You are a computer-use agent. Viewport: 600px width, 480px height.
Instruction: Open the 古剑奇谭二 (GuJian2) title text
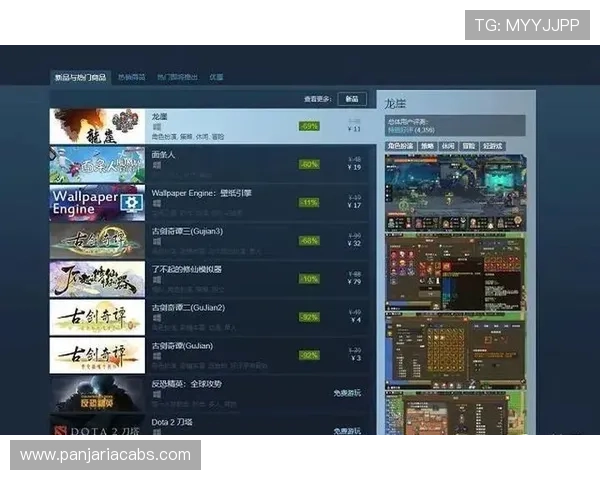click(x=188, y=307)
